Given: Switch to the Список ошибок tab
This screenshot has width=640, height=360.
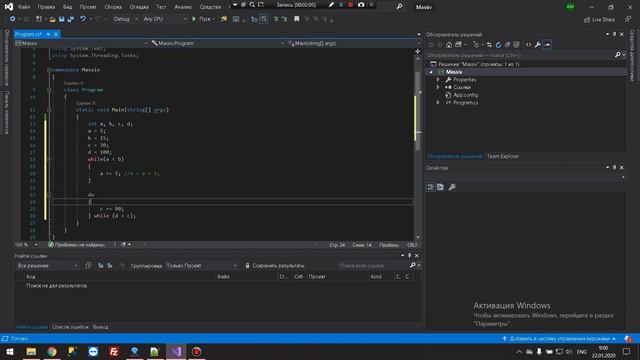Looking at the screenshot, I should pos(70,327).
